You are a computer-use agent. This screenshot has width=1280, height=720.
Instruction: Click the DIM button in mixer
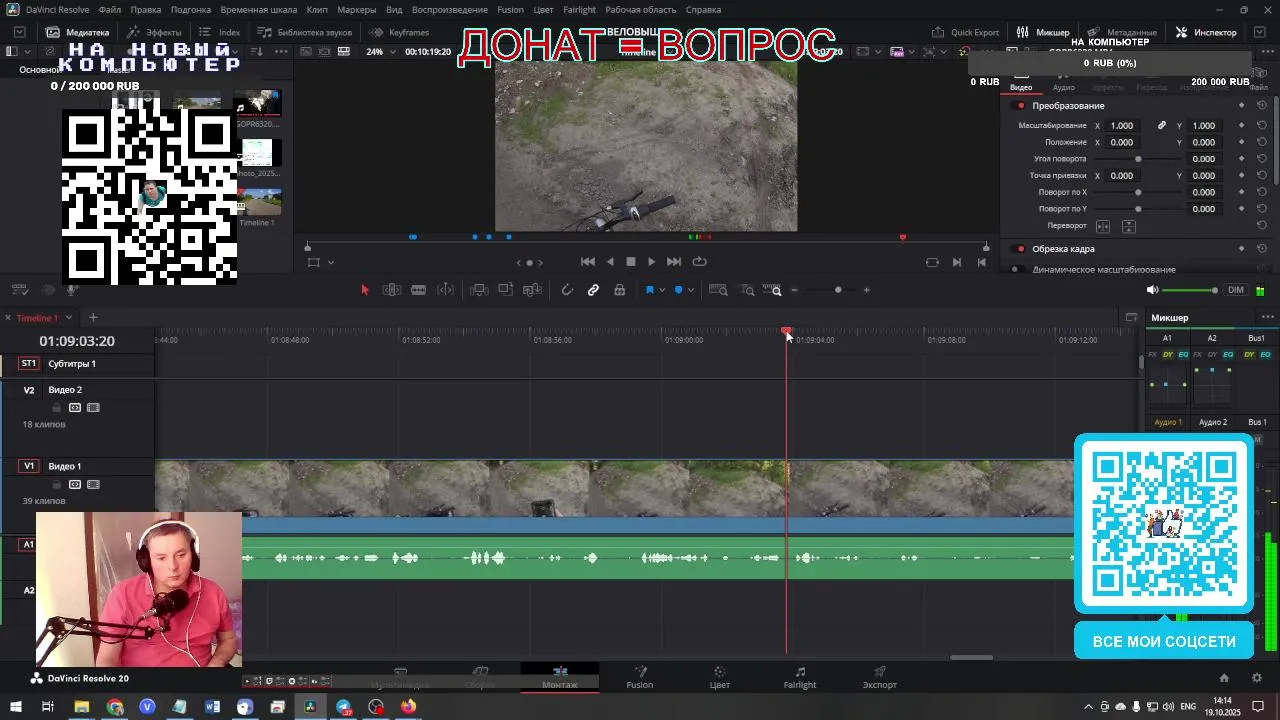coord(1236,290)
